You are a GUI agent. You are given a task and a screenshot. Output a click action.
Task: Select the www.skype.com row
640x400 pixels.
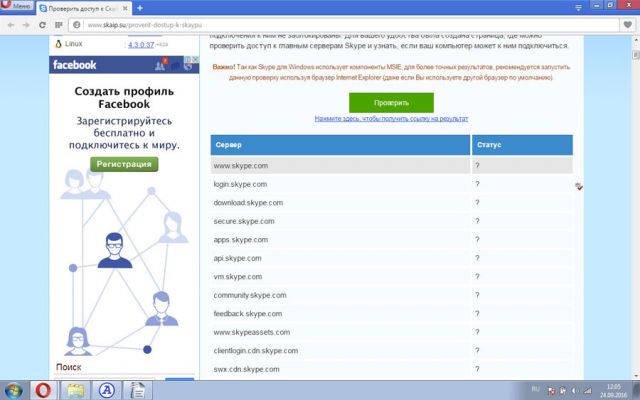(391, 166)
